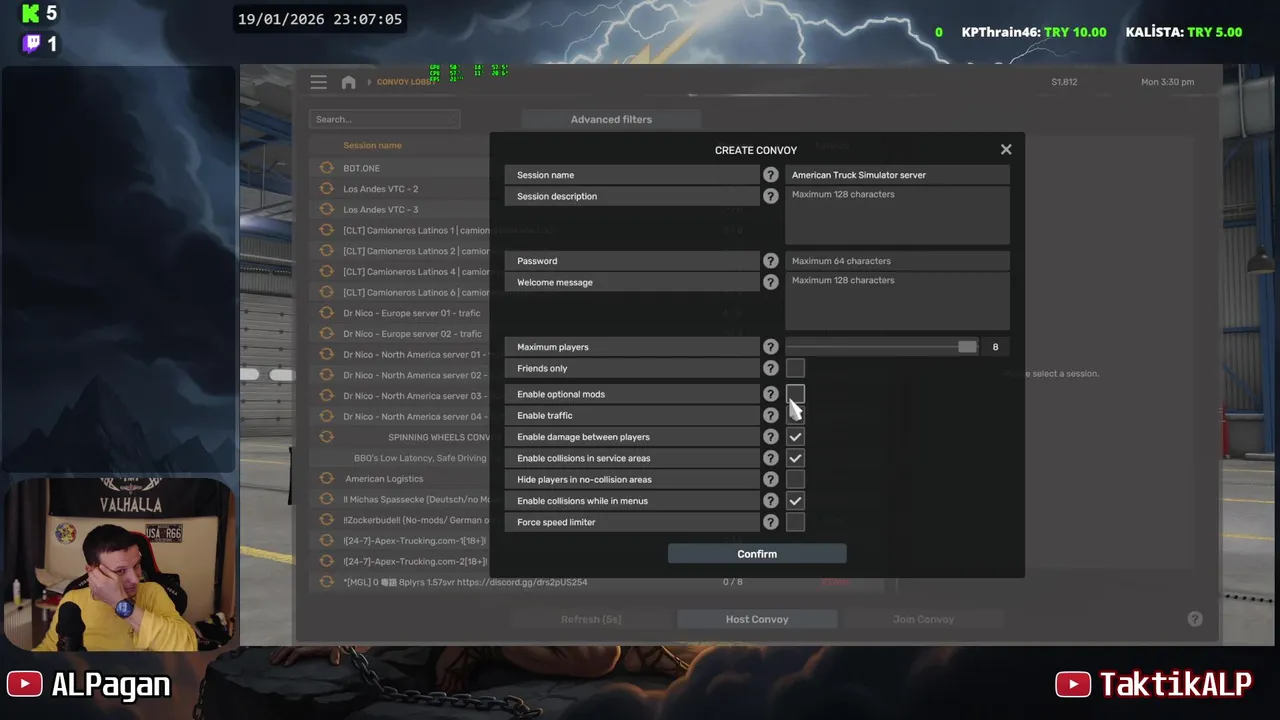Click the lobby Search box
The image size is (1280, 720).
384,119
